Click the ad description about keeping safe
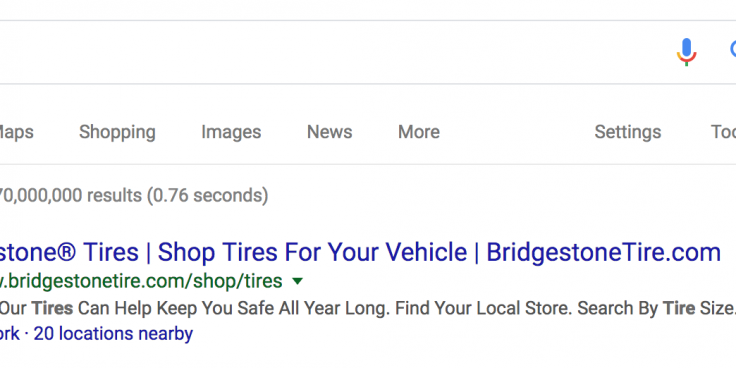 368,308
